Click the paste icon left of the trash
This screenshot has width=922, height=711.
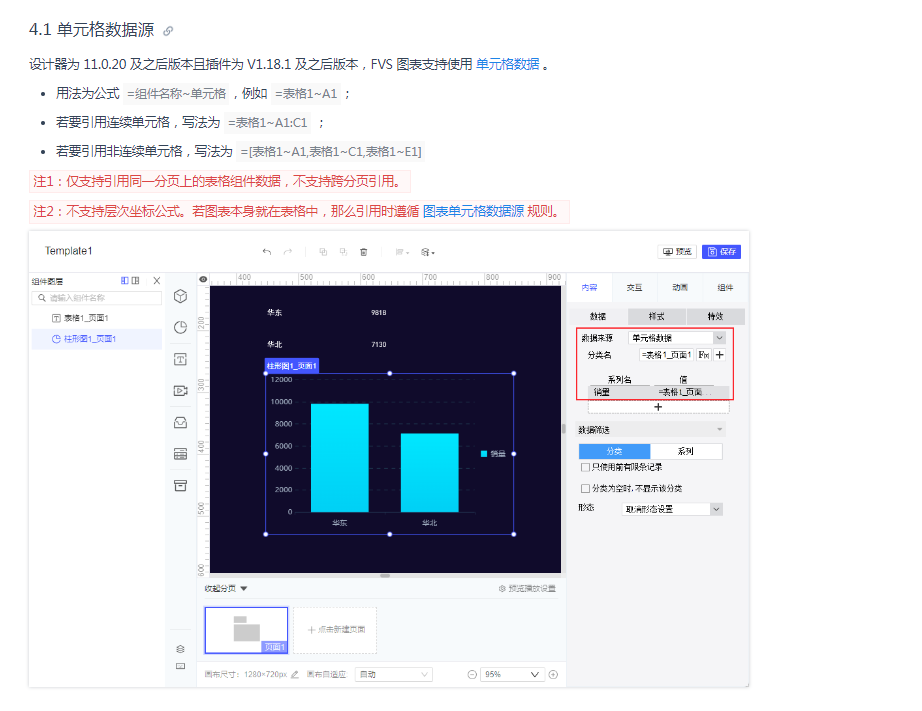click(343, 252)
